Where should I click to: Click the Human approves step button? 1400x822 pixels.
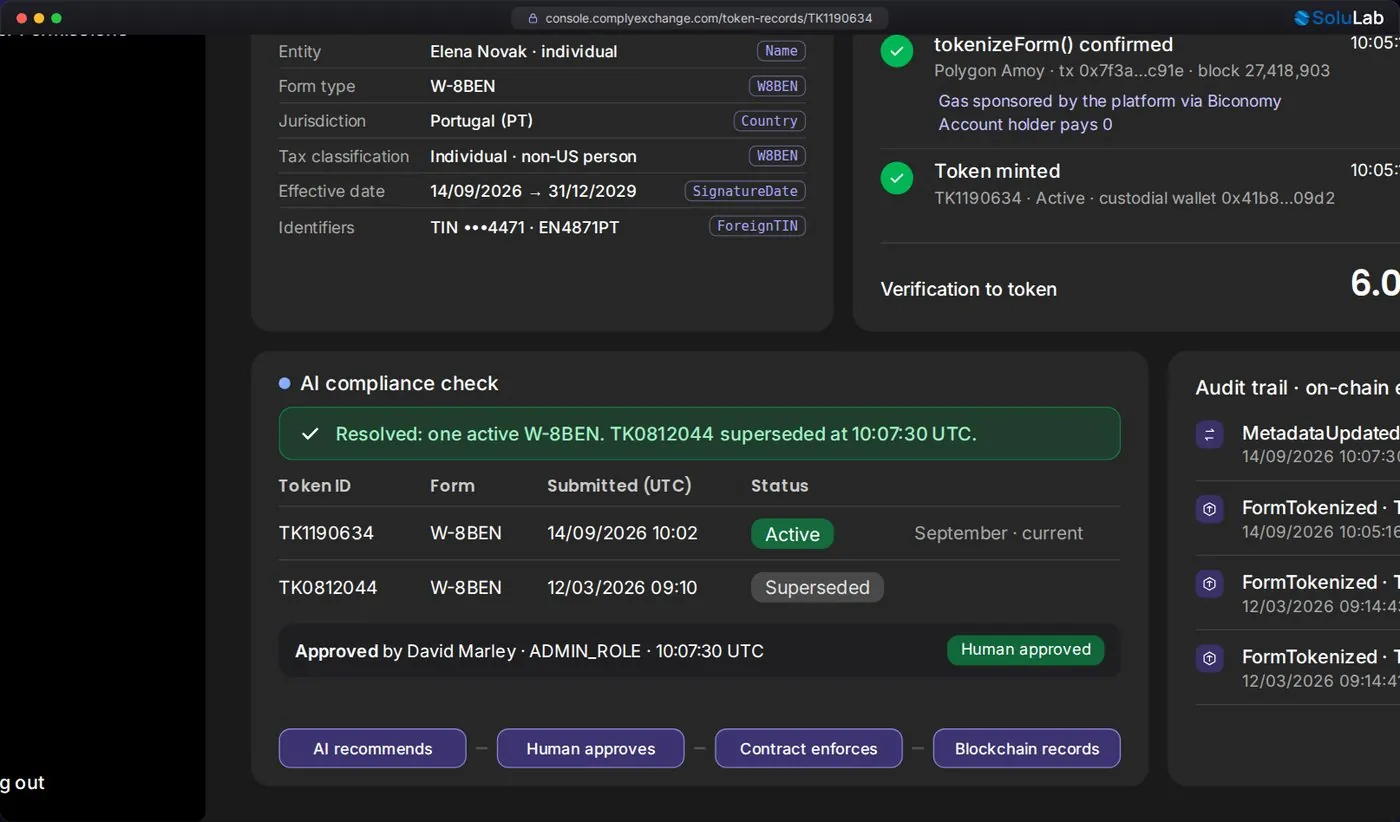(590, 748)
